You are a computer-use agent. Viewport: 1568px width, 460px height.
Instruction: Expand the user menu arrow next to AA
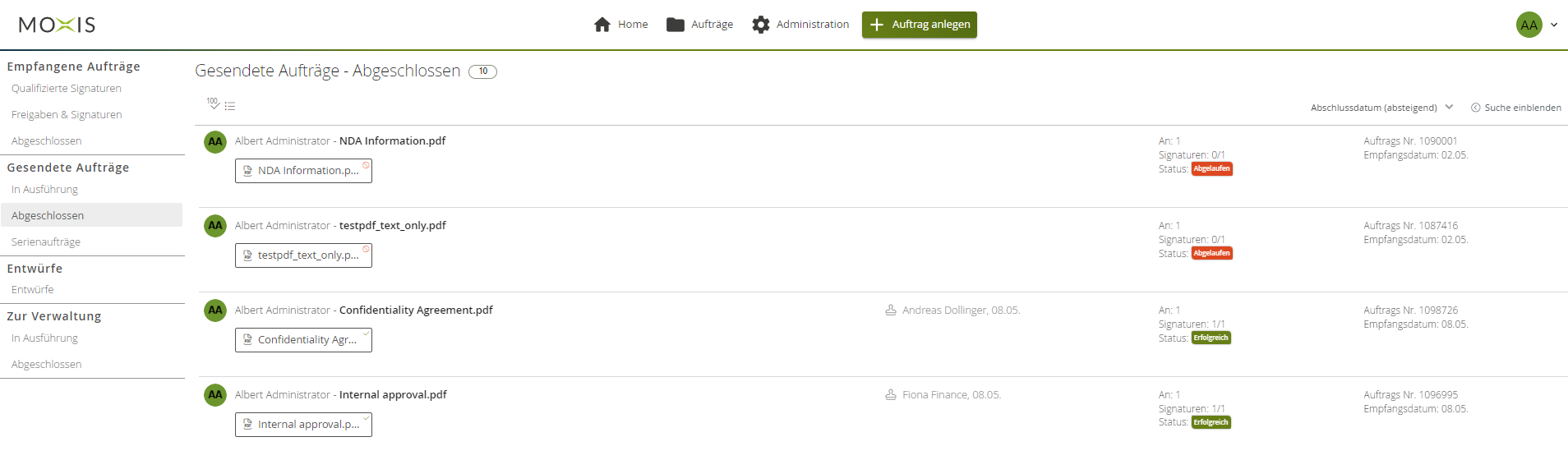coord(1554,25)
